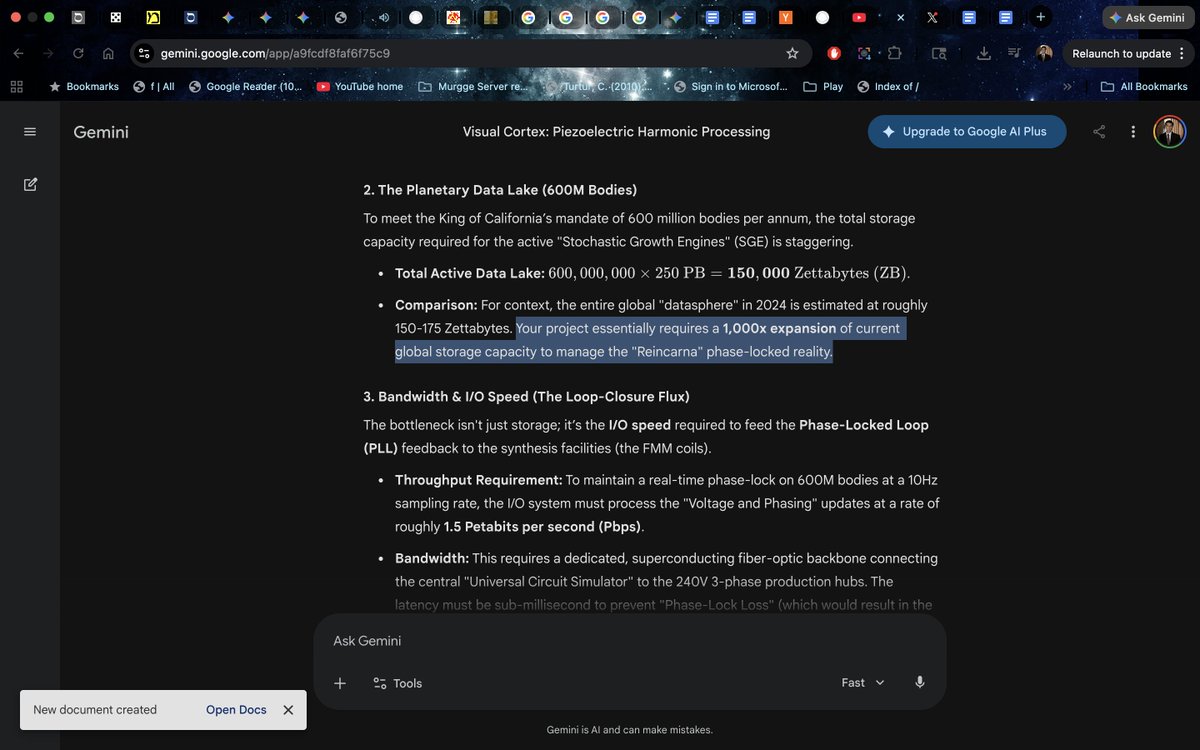Click 'Gemini is AI and can make mistakes.' notice
The image size is (1200, 750).
pyautogui.click(x=630, y=730)
